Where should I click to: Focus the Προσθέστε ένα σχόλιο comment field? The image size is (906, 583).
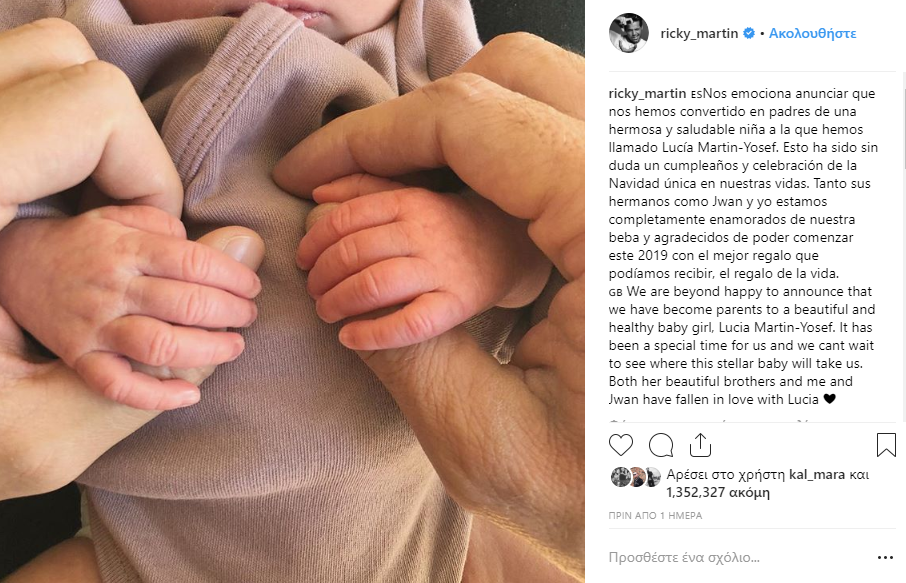(740, 558)
